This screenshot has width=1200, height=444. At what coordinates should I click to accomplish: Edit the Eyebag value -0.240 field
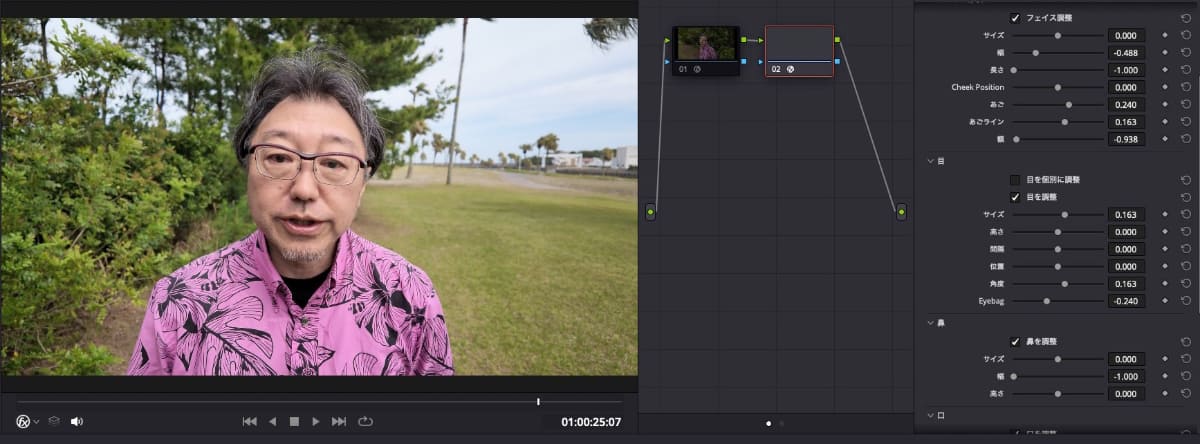(1126, 301)
